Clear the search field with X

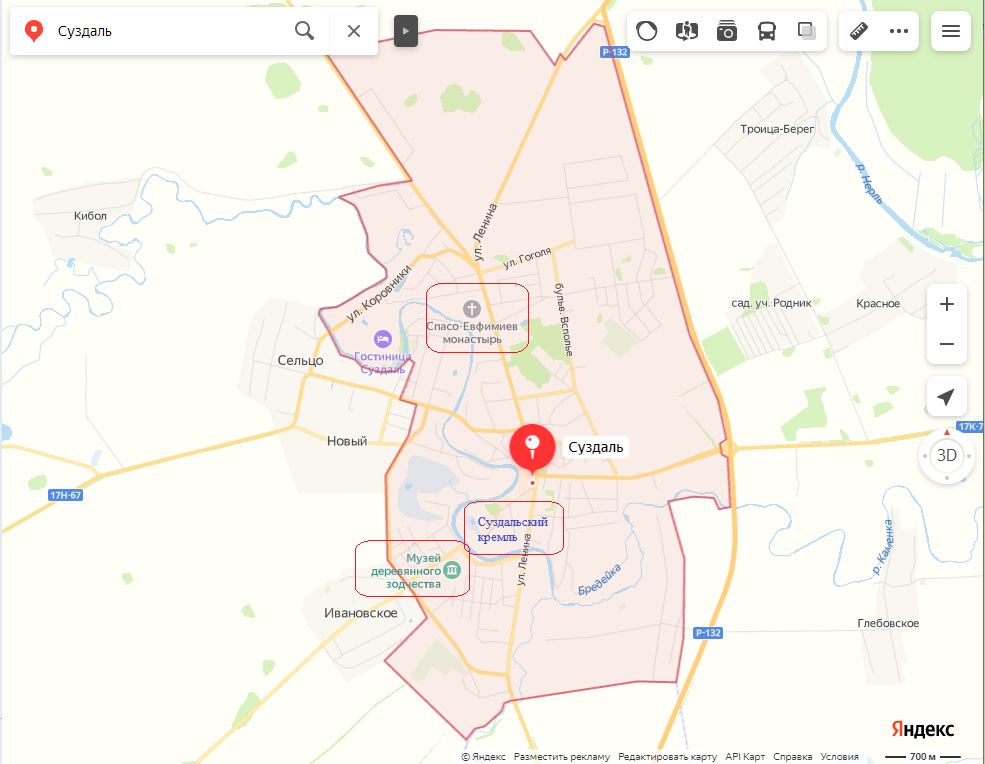click(x=354, y=31)
